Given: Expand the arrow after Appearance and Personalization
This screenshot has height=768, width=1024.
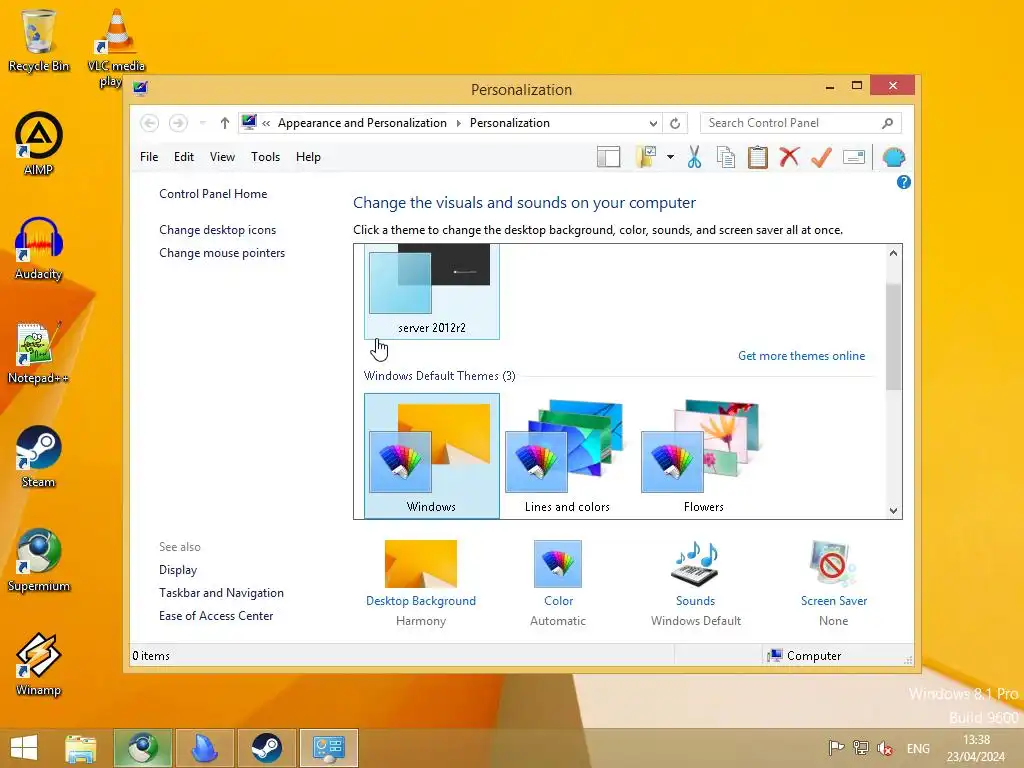Looking at the screenshot, I should pyautogui.click(x=458, y=123).
